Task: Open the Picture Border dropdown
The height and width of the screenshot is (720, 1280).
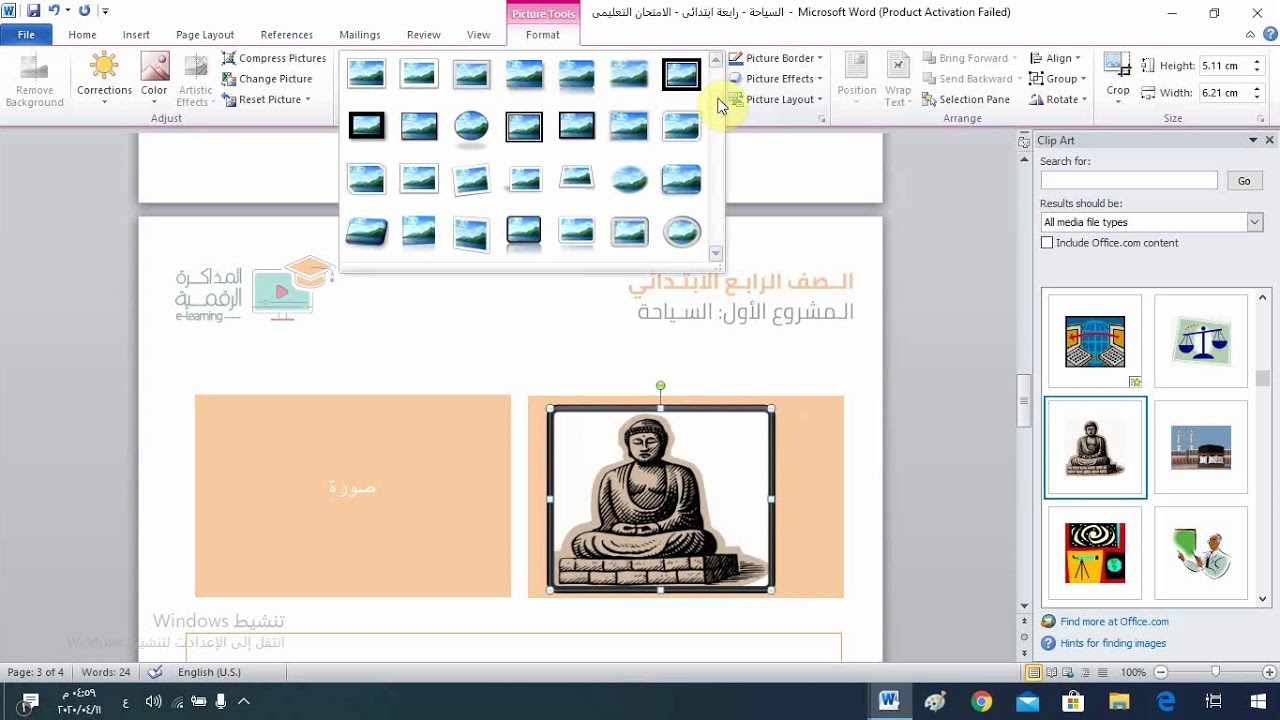Action: 776,58
